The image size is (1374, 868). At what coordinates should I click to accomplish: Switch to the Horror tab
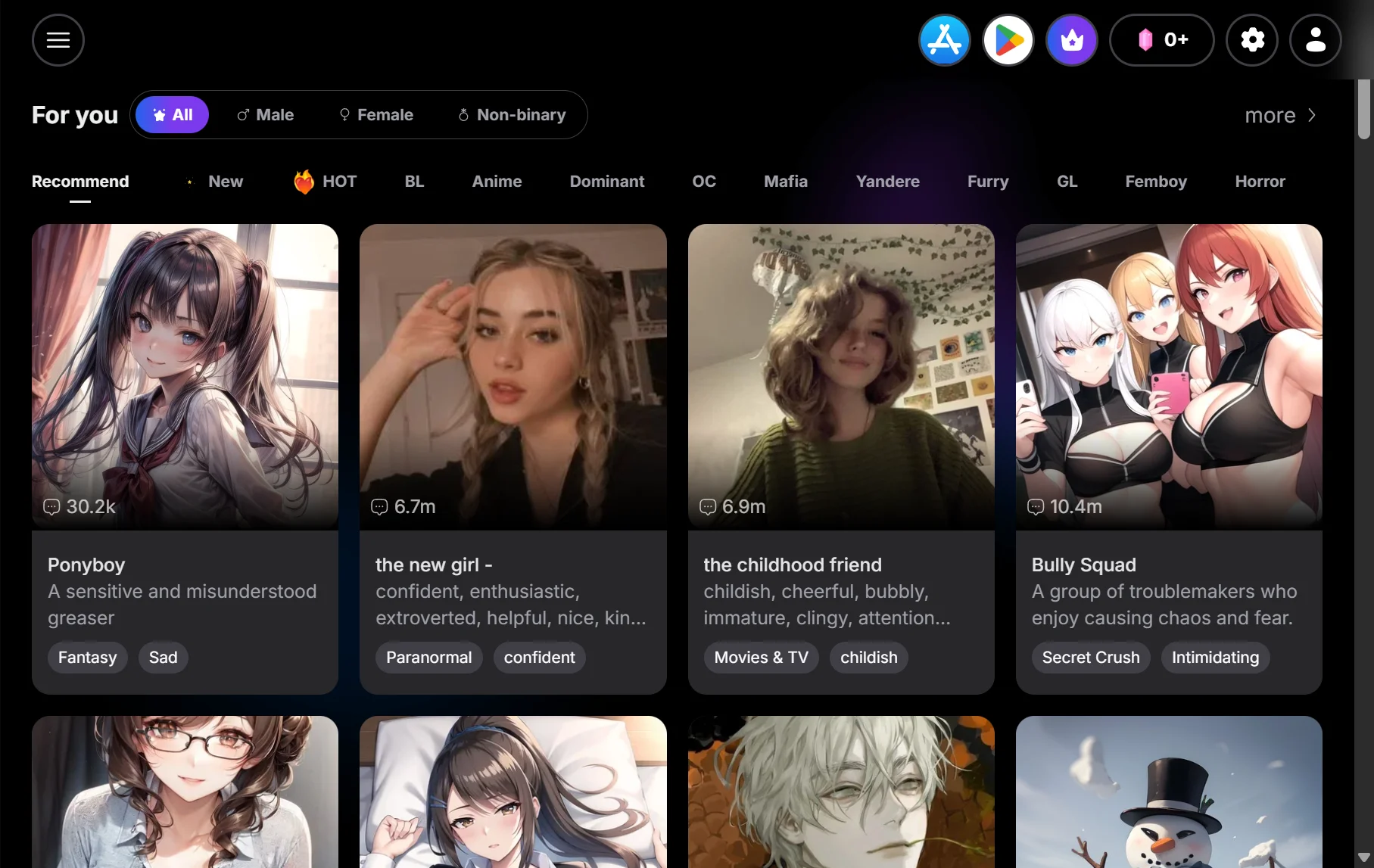(x=1260, y=182)
